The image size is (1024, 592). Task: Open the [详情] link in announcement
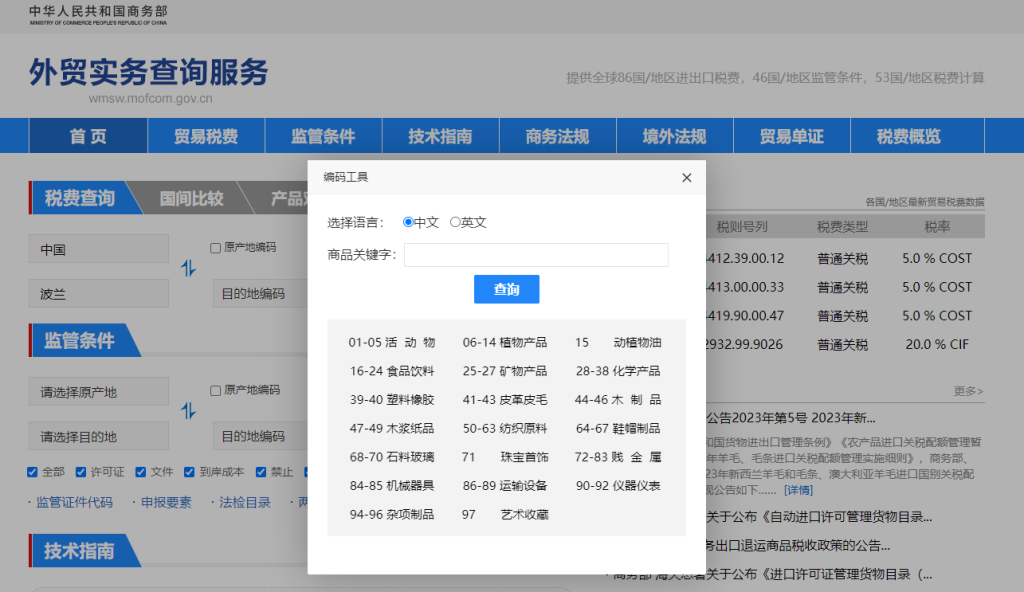[x=798, y=490]
